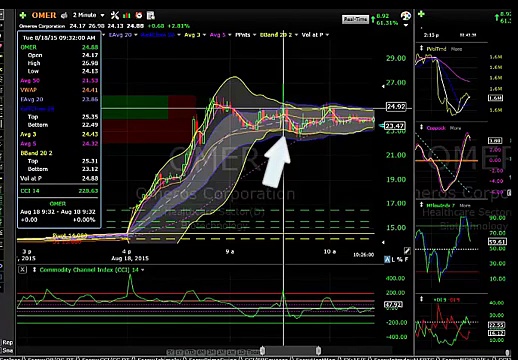Click the Real-Time button

coord(355,19)
